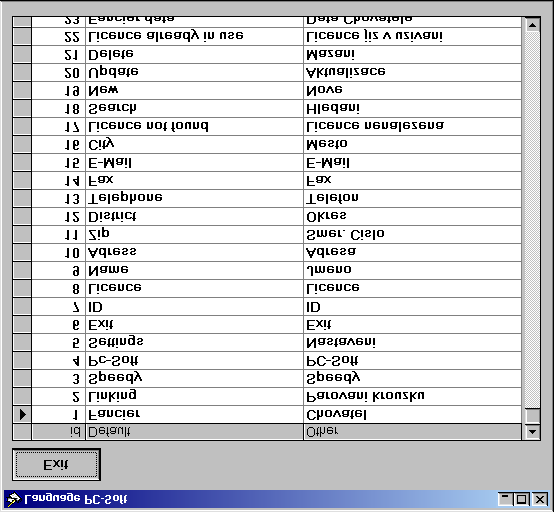This screenshot has height=512, width=554.
Task: Select row 8 'Licence' in the Default column
Action: (x=194, y=288)
